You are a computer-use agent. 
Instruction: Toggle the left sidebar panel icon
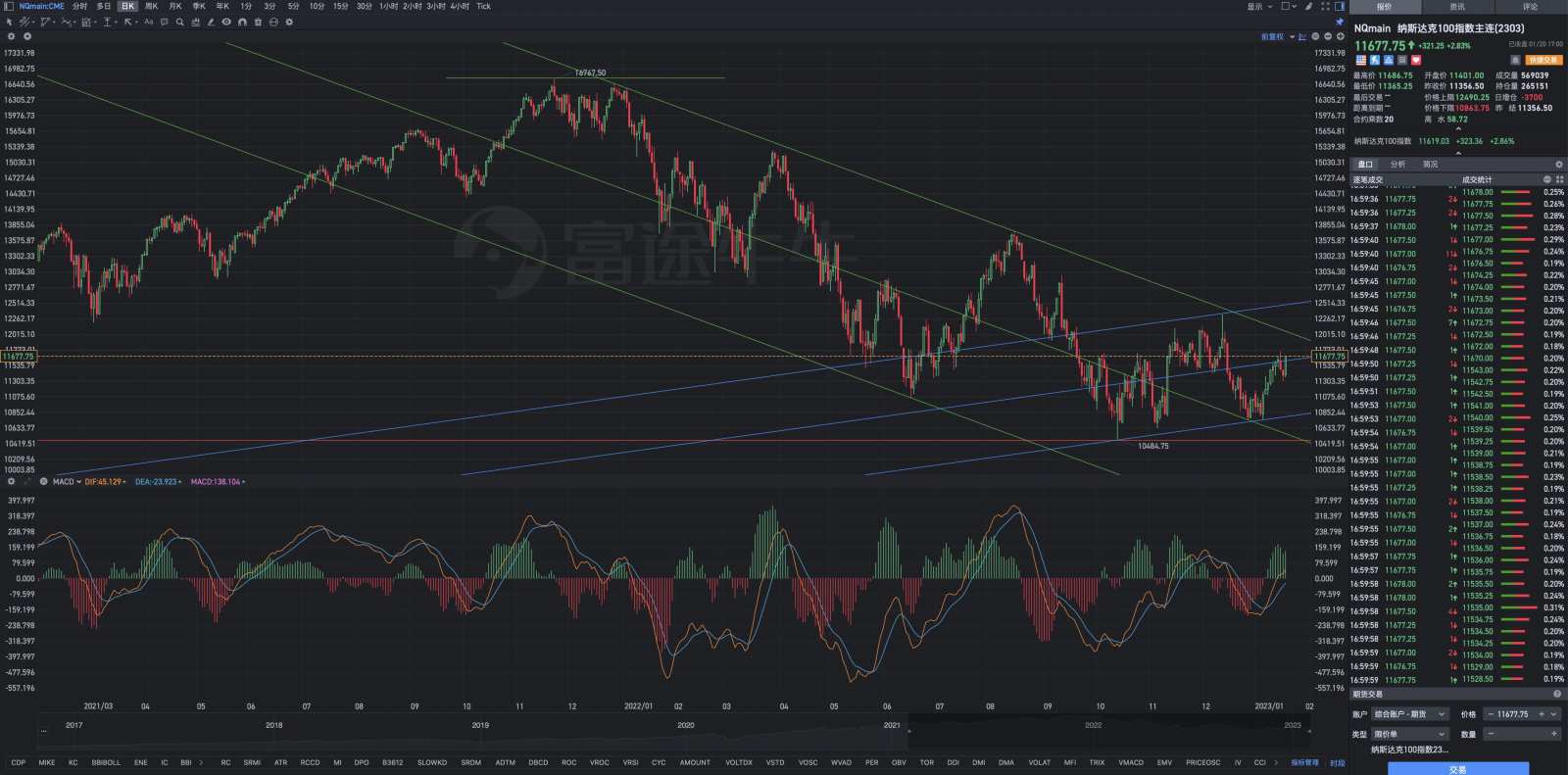[x=1289, y=6]
